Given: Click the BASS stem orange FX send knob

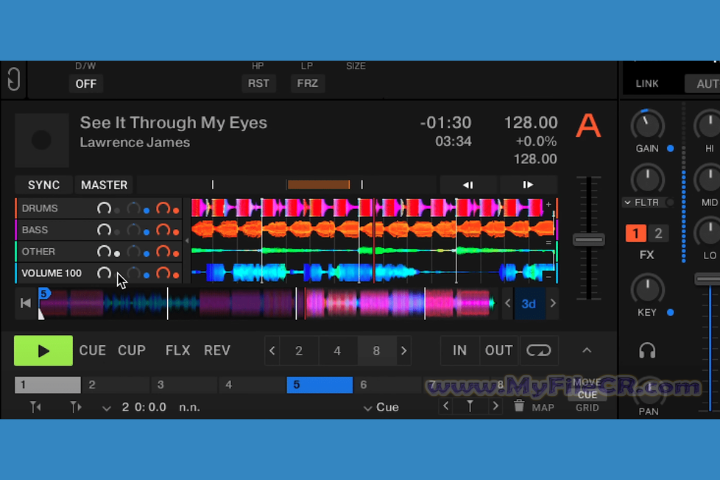Looking at the screenshot, I should coord(163,230).
